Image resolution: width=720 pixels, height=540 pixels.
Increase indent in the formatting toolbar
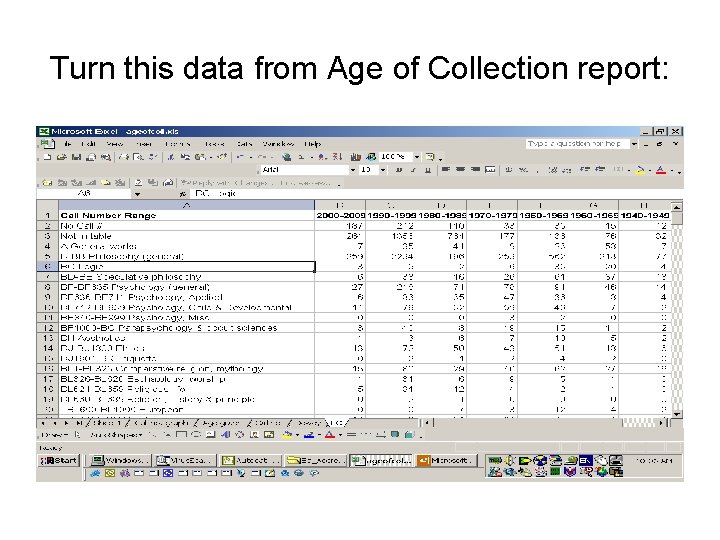[599, 170]
